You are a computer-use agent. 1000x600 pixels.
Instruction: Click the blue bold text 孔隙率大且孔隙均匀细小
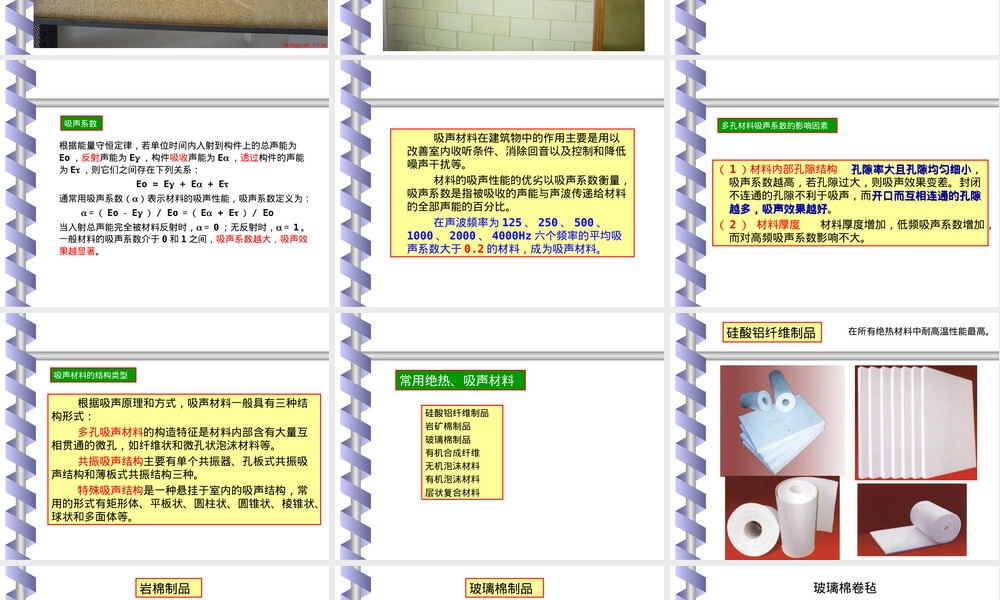coord(912,169)
